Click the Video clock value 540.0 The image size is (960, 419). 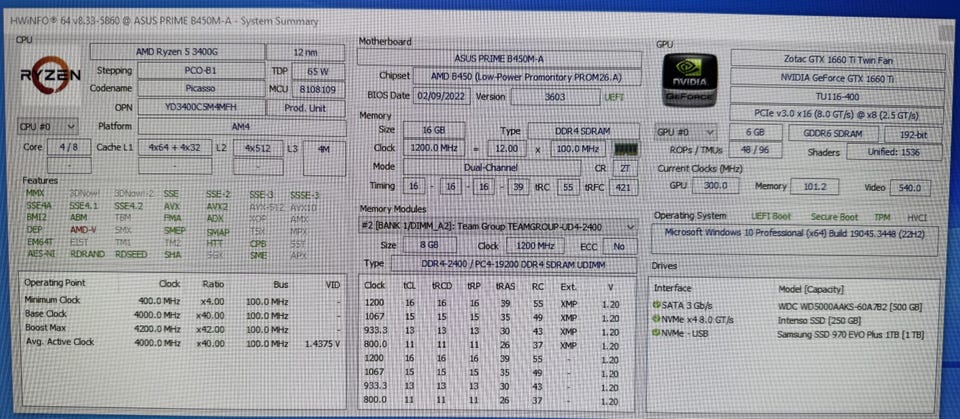(x=910, y=188)
